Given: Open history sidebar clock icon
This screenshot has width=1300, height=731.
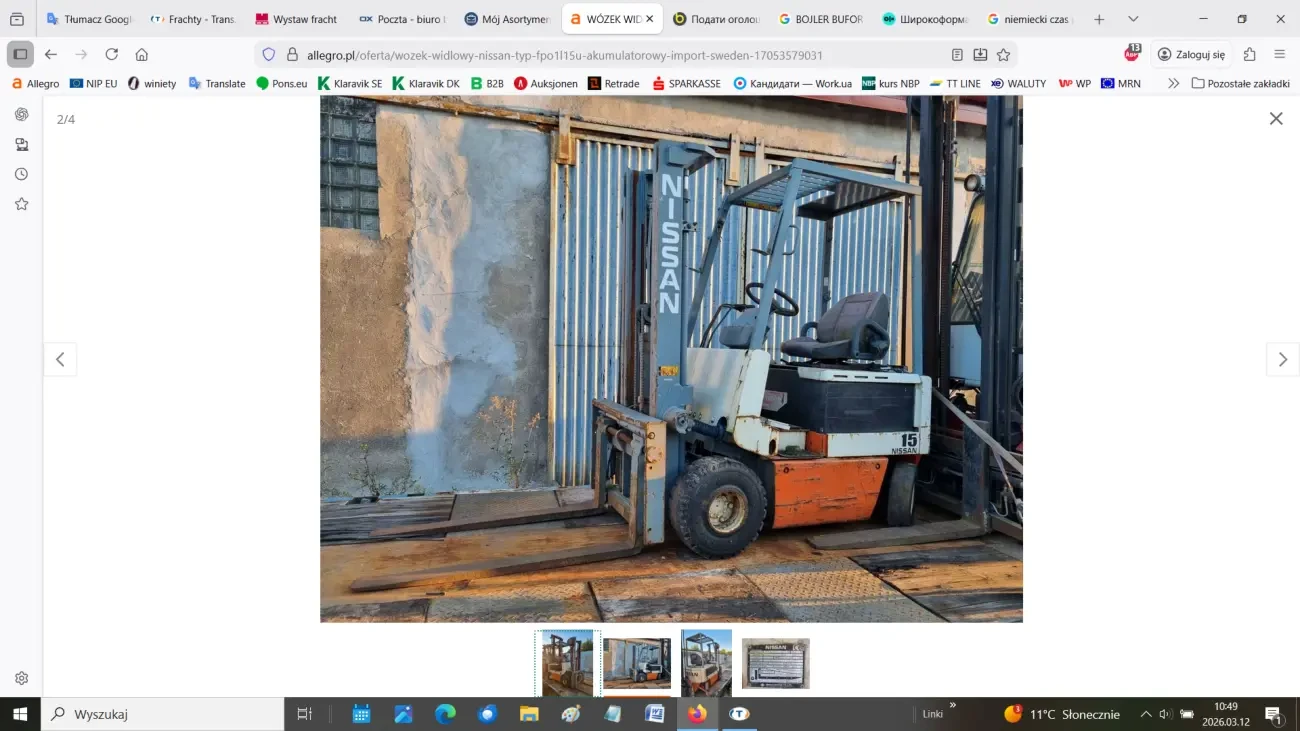Looking at the screenshot, I should [x=21, y=174].
